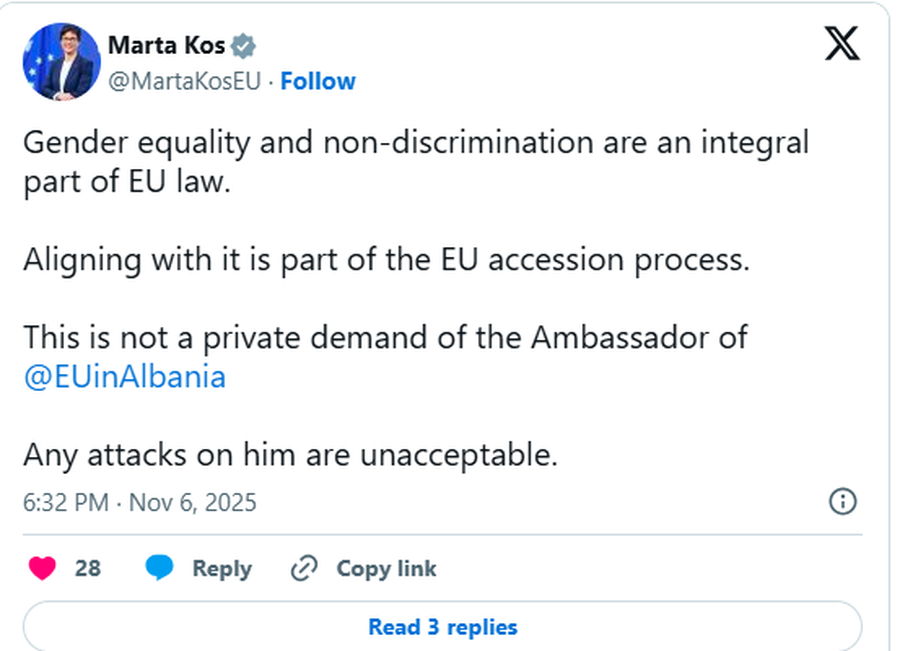Select the blue reply speech bubble icon

pos(159,568)
